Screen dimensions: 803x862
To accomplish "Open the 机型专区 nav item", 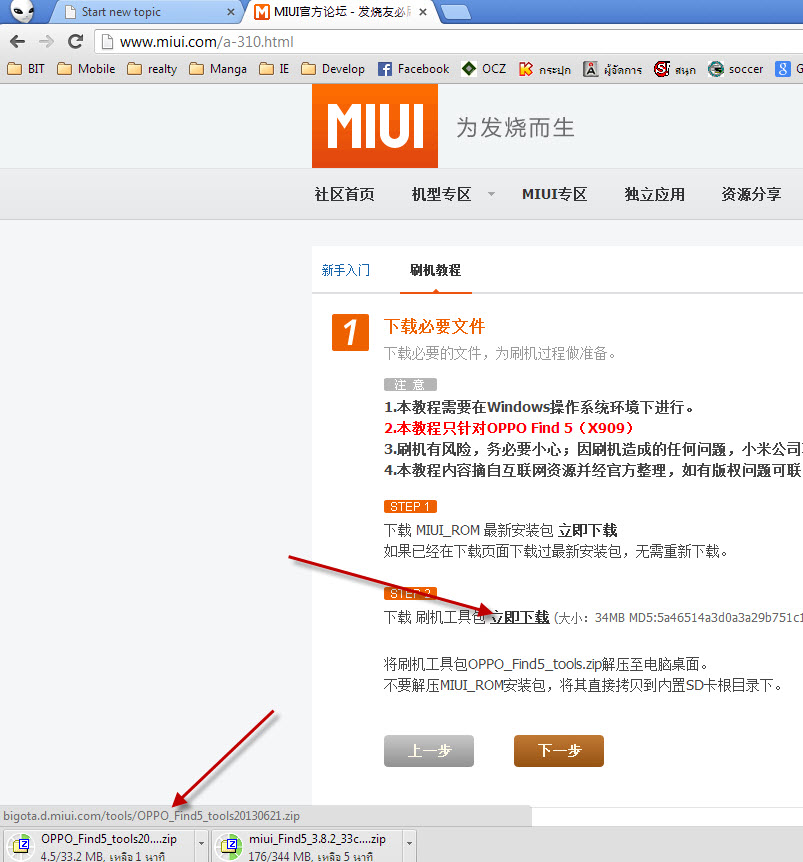I will pyautogui.click(x=441, y=194).
